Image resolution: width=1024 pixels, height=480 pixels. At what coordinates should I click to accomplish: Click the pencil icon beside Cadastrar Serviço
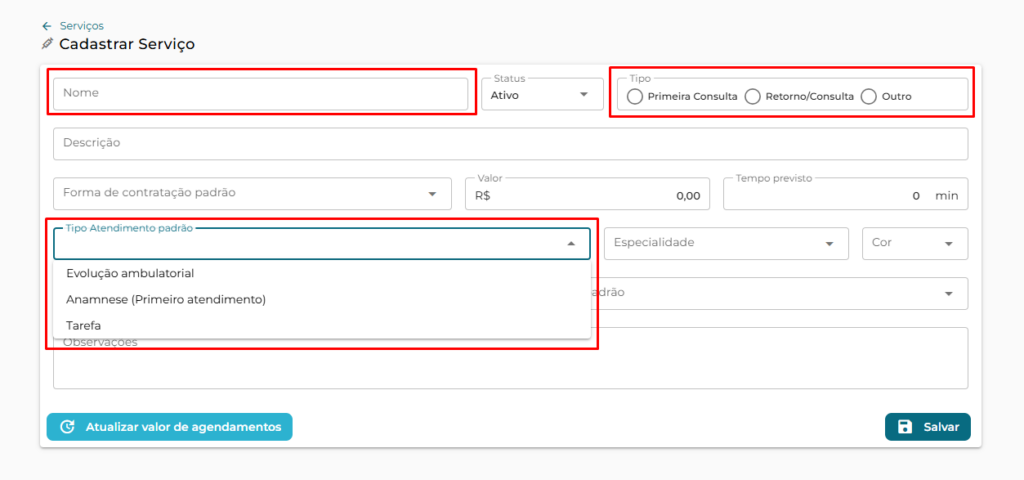pyautogui.click(x=46, y=44)
